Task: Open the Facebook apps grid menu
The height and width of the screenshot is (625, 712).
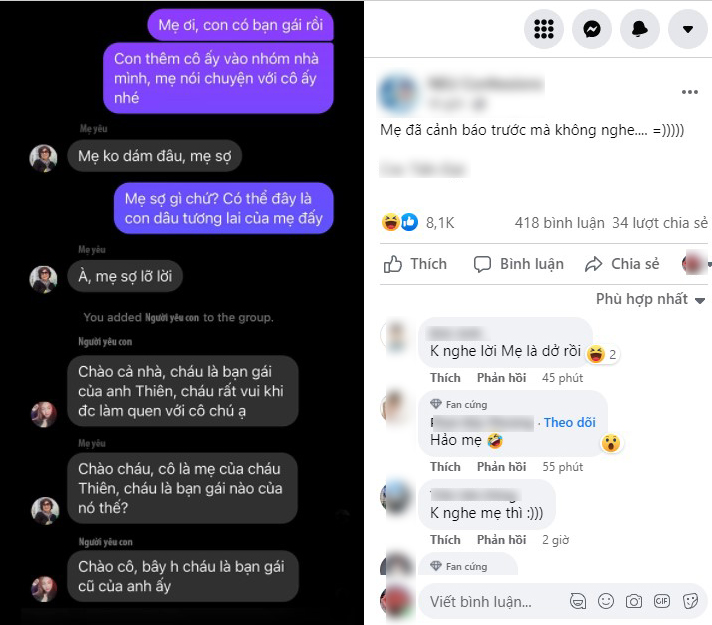Action: coord(544,29)
